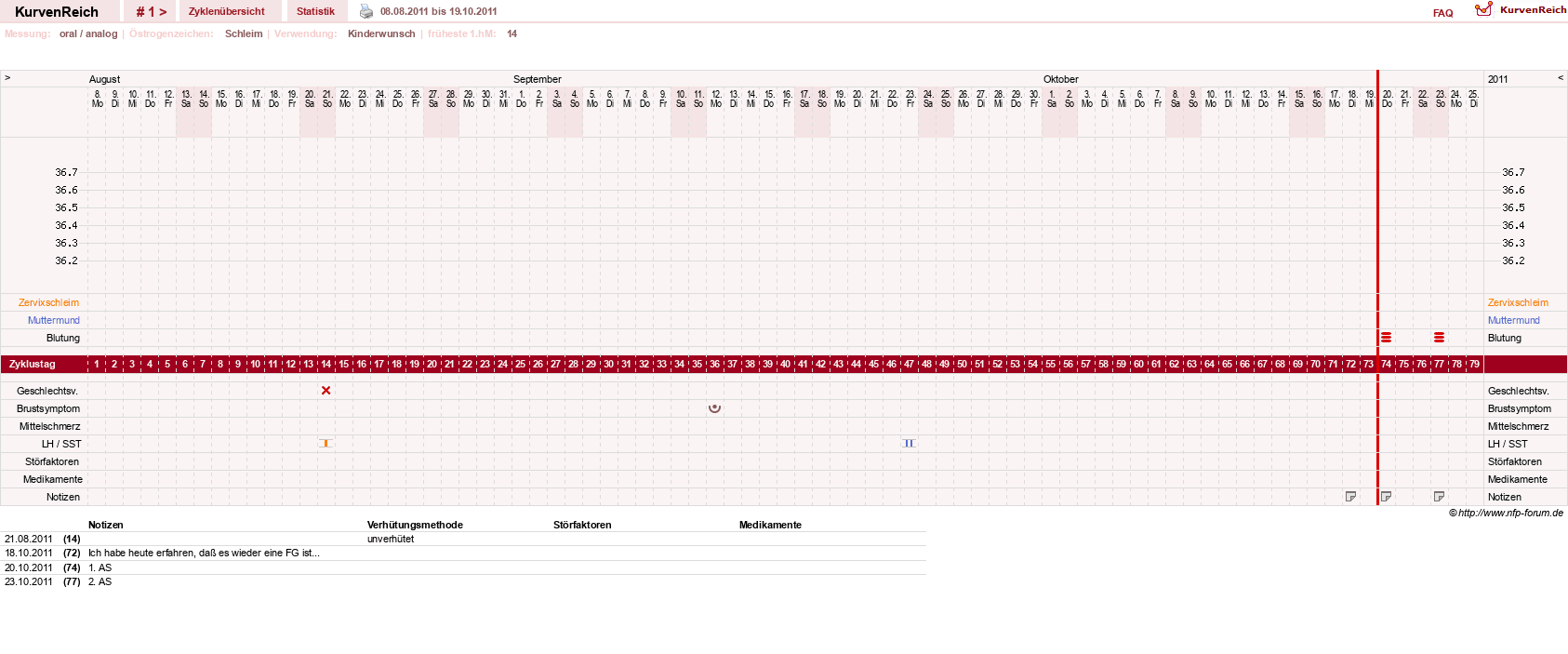Click the left Medikamente row label
The width and height of the screenshot is (1568, 654).
[53, 479]
